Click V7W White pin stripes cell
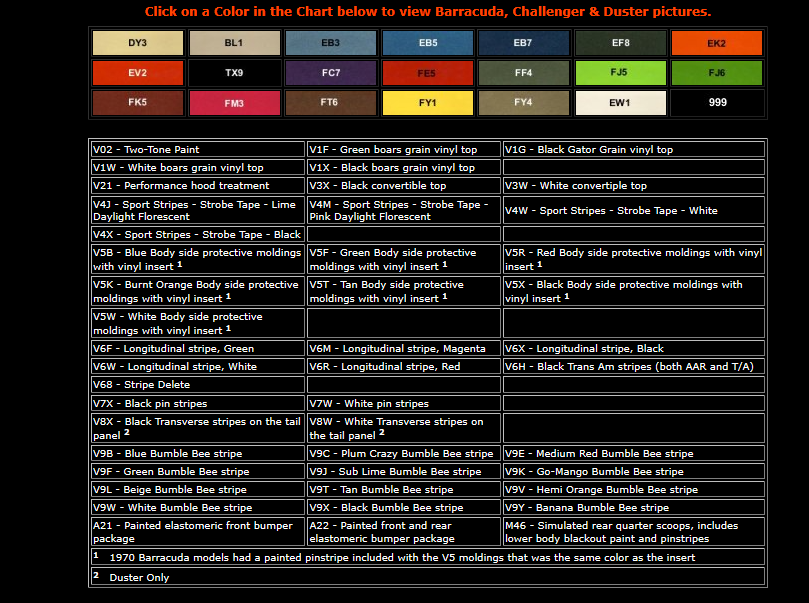This screenshot has height=603, width=809. point(403,403)
